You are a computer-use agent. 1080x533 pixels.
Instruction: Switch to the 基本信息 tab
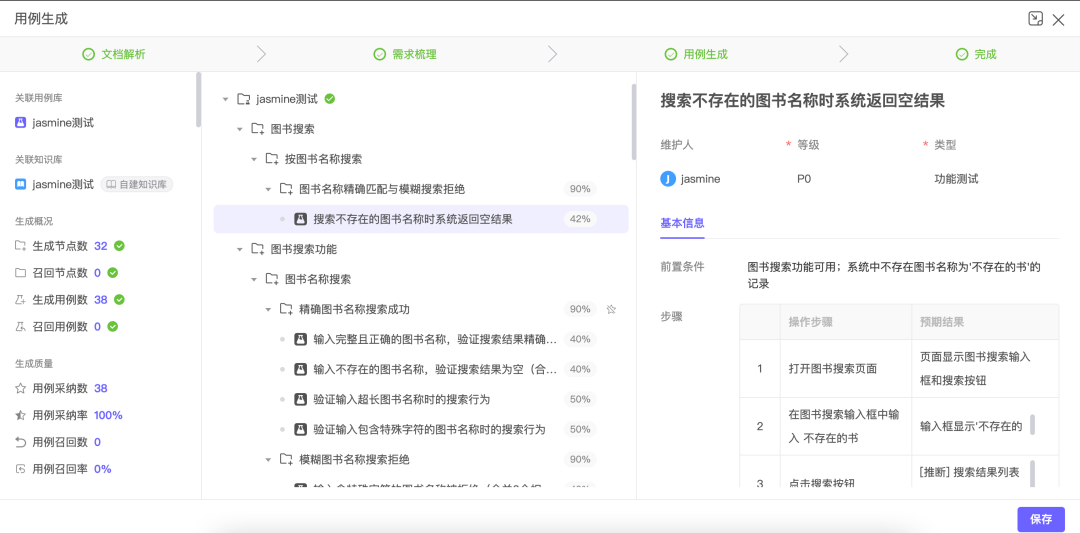[x=682, y=223]
